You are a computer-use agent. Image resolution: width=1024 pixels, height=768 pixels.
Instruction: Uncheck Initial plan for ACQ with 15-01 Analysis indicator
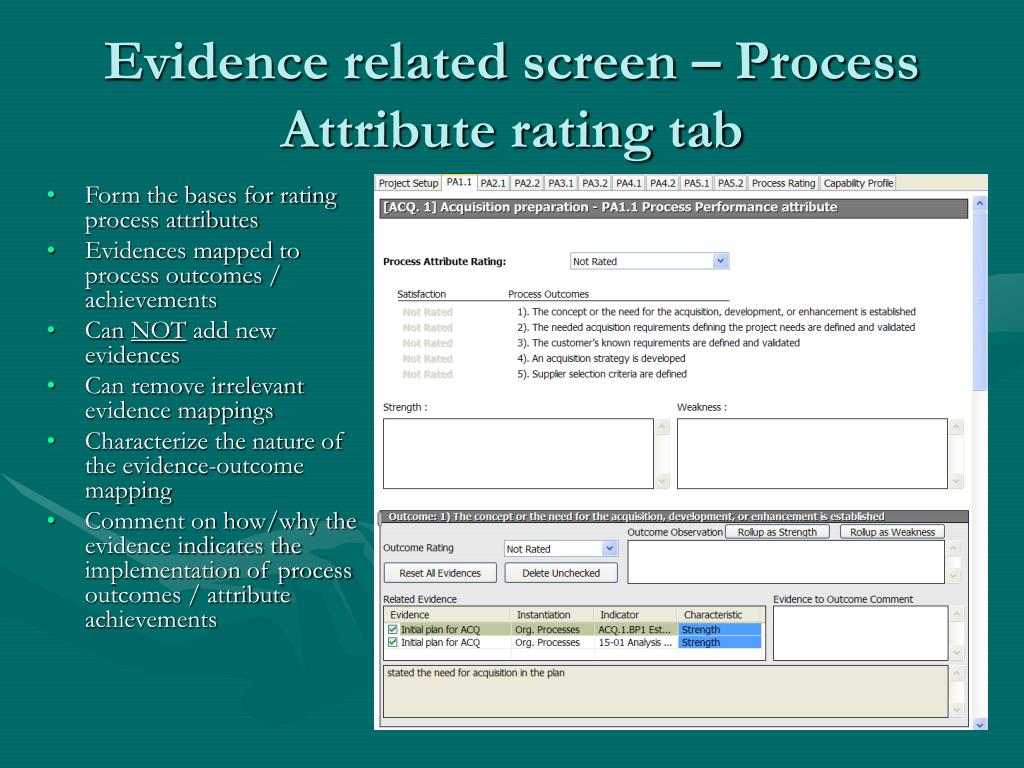(392, 643)
